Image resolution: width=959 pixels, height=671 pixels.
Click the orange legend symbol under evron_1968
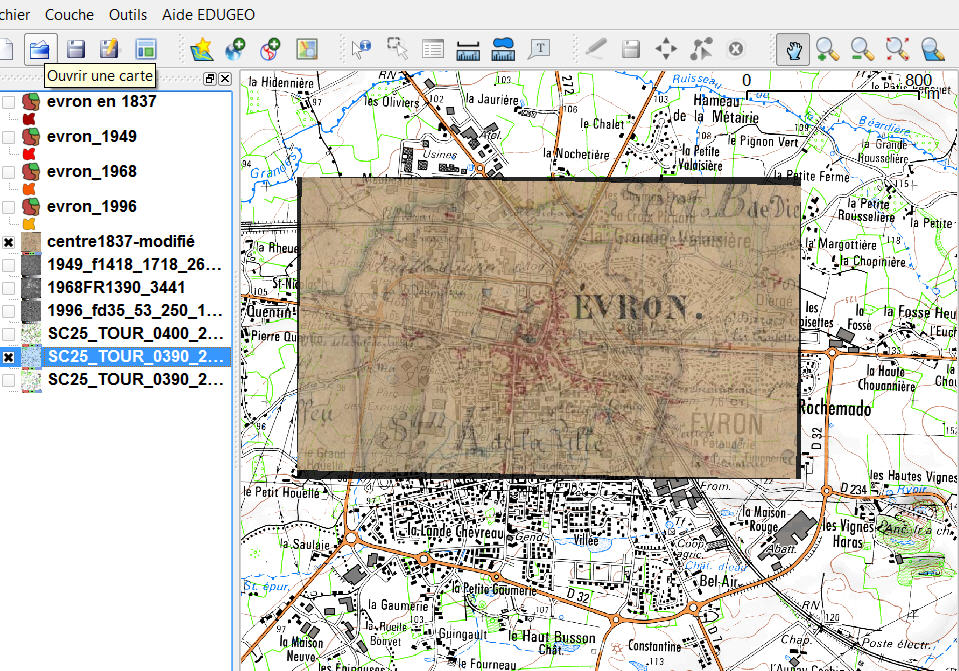coord(29,189)
